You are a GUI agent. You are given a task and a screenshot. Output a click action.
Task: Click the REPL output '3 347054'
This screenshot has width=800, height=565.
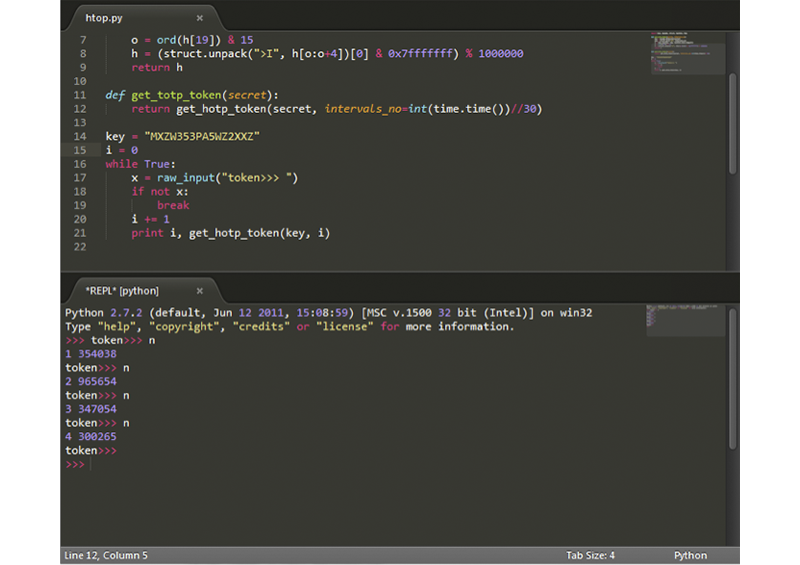(x=91, y=409)
